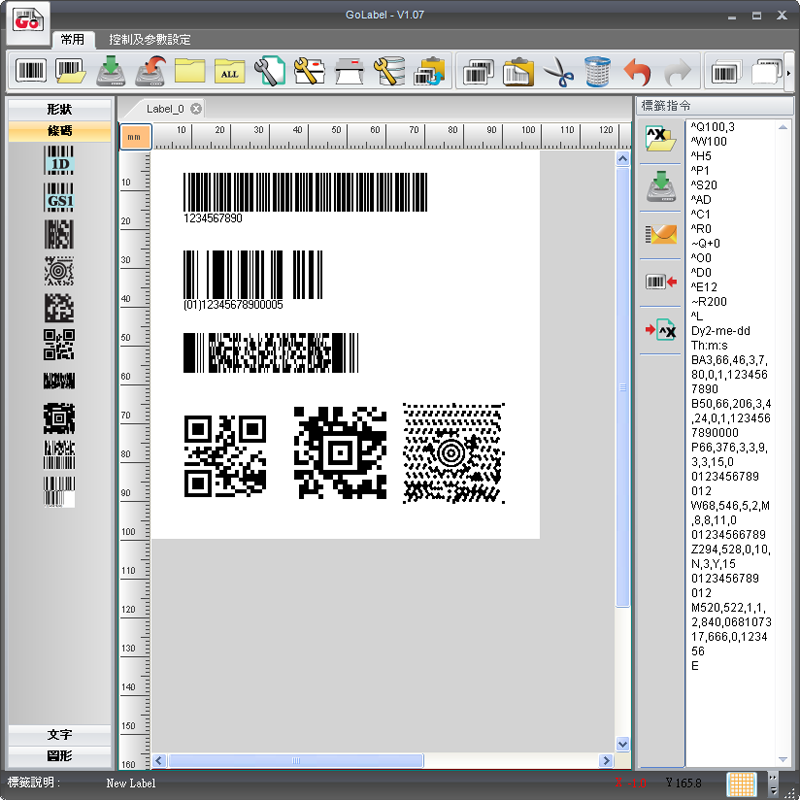800x800 pixels.
Task: Expand the 圖形 sidebar section
Action: pyautogui.click(x=59, y=755)
